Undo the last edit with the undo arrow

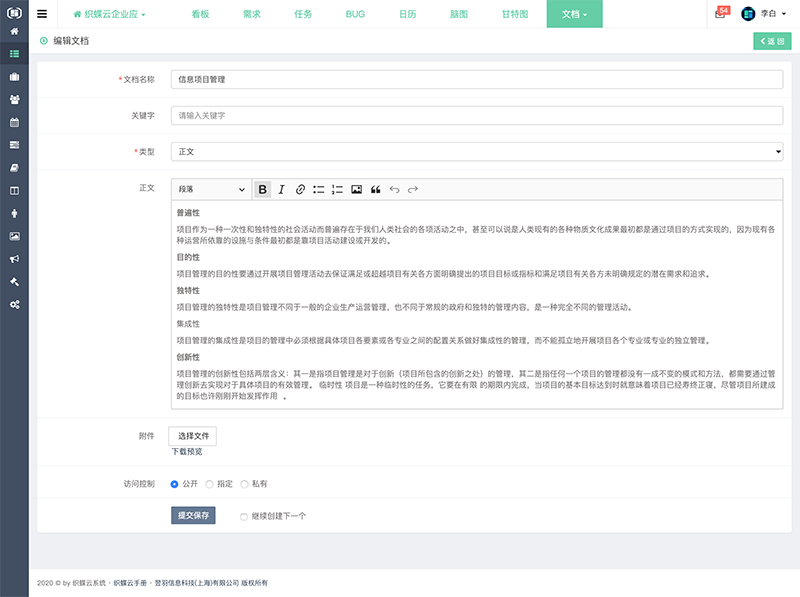point(392,188)
